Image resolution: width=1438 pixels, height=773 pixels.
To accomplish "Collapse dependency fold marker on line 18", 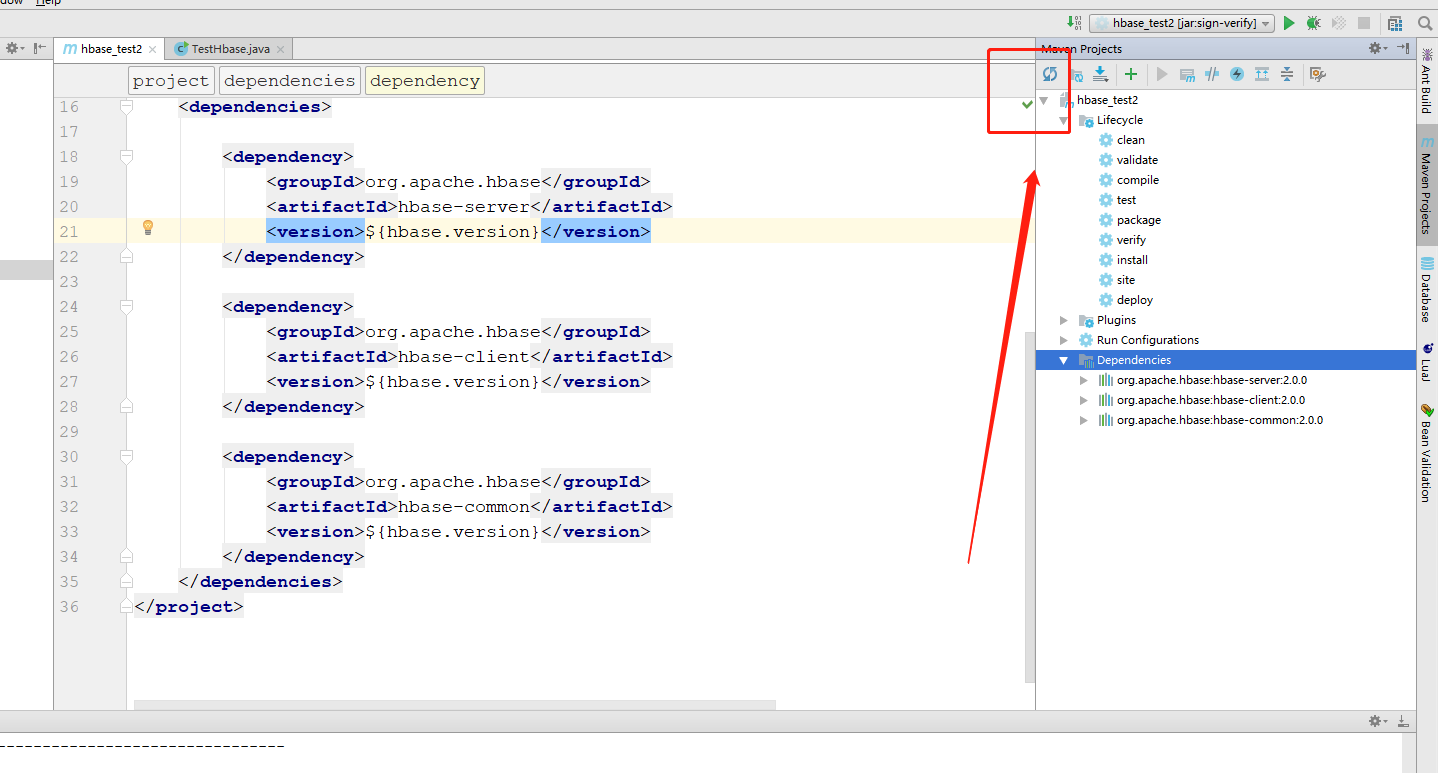I will coord(126,156).
